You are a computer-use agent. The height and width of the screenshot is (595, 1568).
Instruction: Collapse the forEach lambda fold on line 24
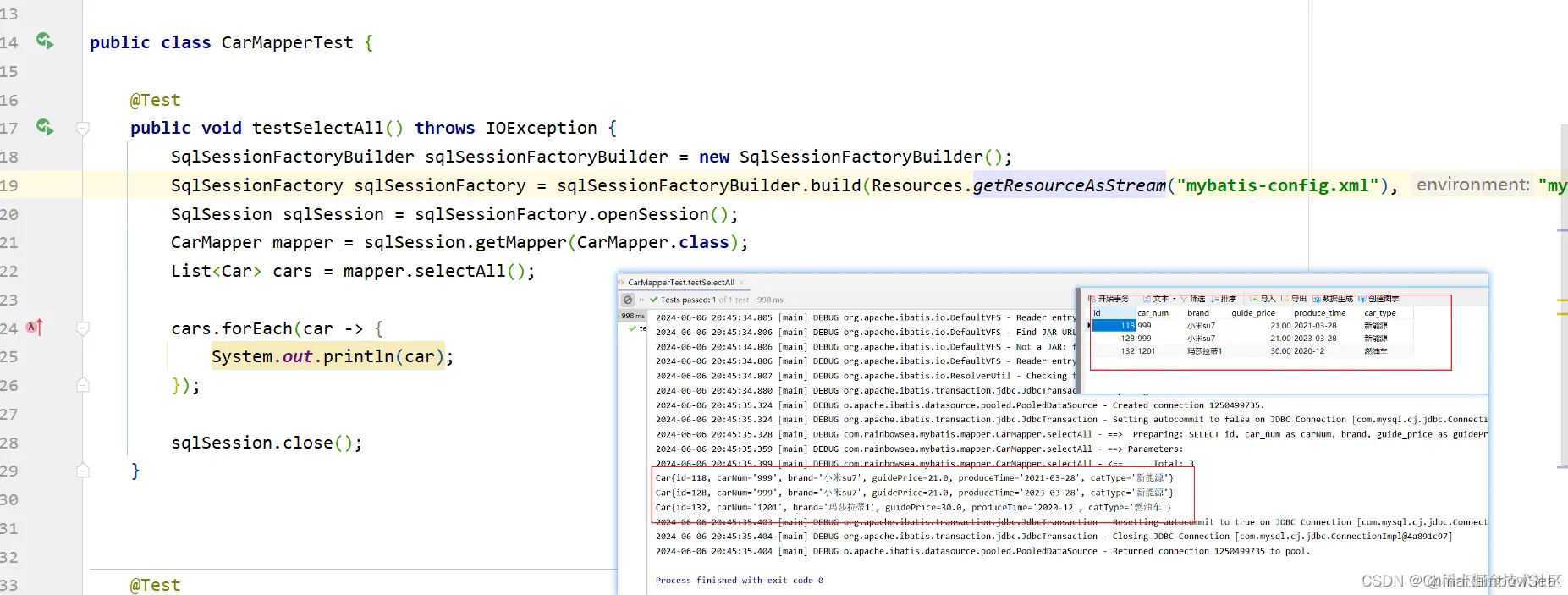point(83,328)
